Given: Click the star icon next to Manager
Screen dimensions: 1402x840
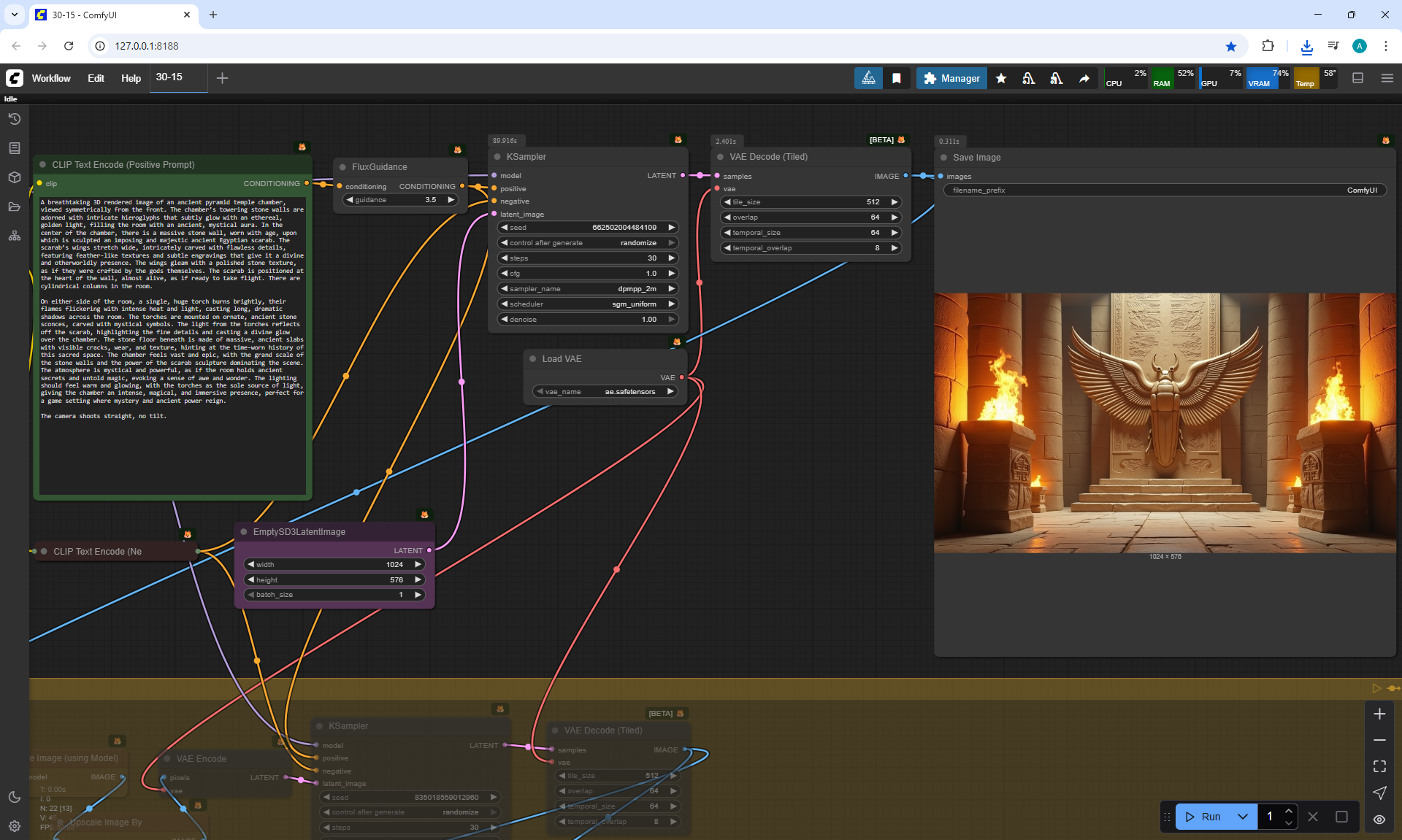Looking at the screenshot, I should coord(1001,78).
